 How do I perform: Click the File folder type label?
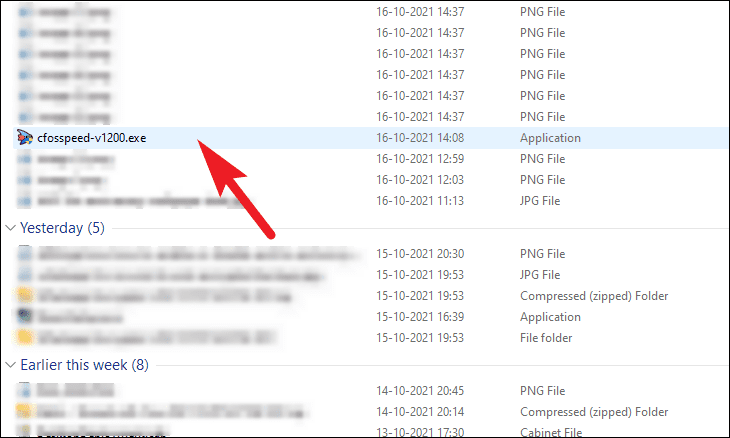click(x=546, y=338)
